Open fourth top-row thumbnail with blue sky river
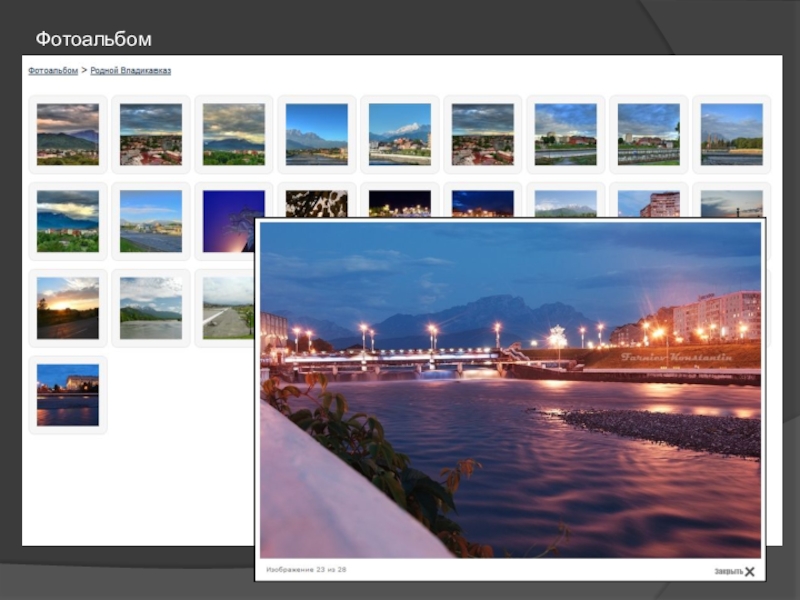This screenshot has height=600, width=800. pos(317,134)
